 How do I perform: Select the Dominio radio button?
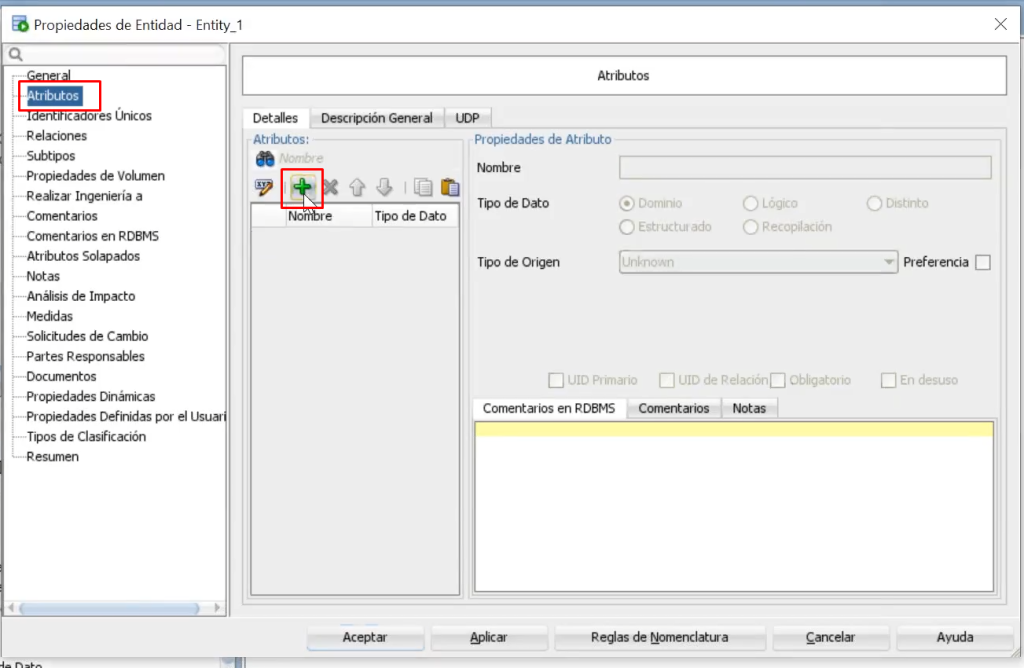(626, 204)
